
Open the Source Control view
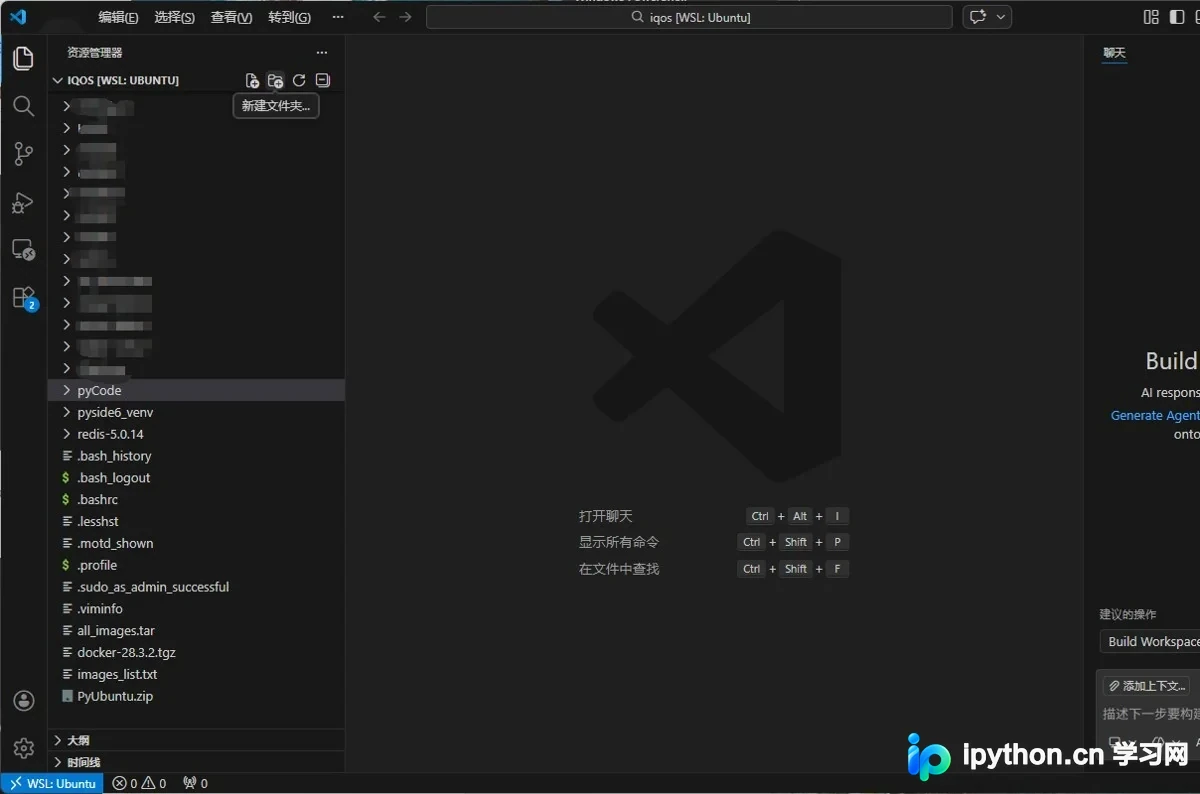click(x=23, y=154)
